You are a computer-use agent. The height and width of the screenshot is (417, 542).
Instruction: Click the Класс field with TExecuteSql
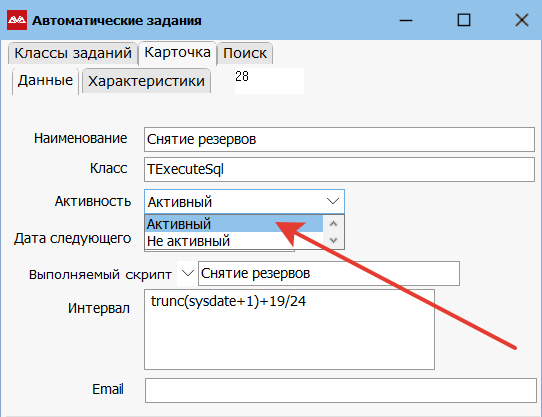[339, 169]
